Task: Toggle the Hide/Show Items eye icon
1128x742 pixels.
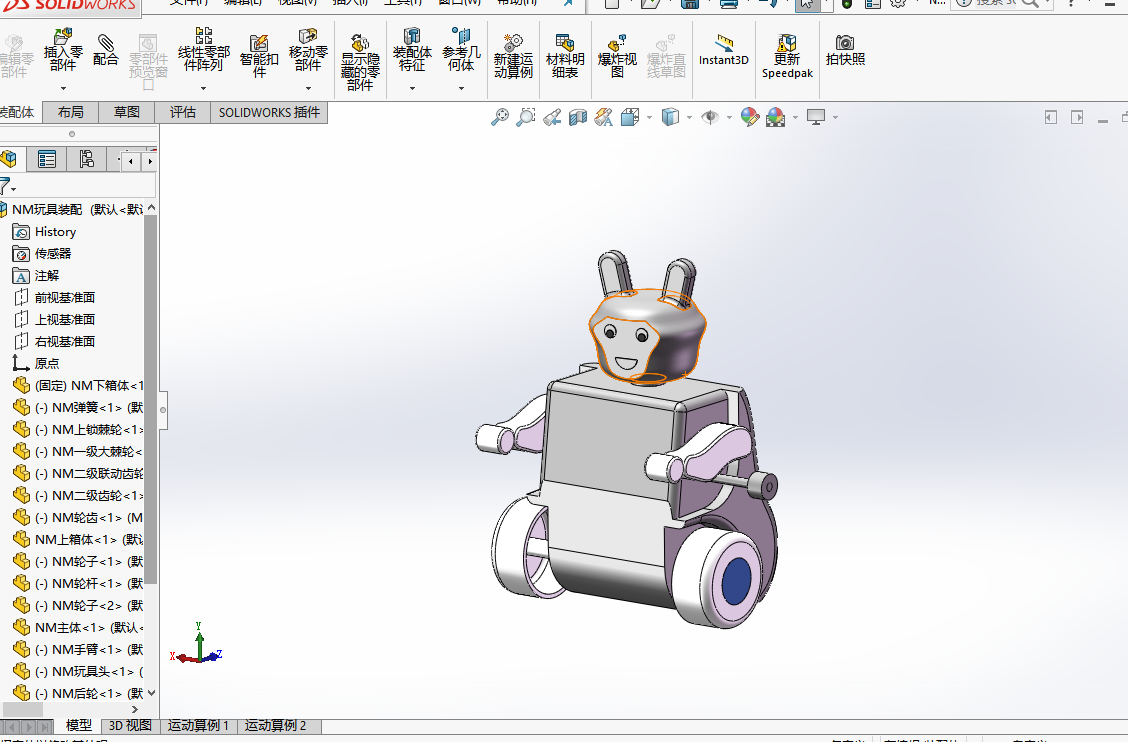Action: (x=710, y=117)
